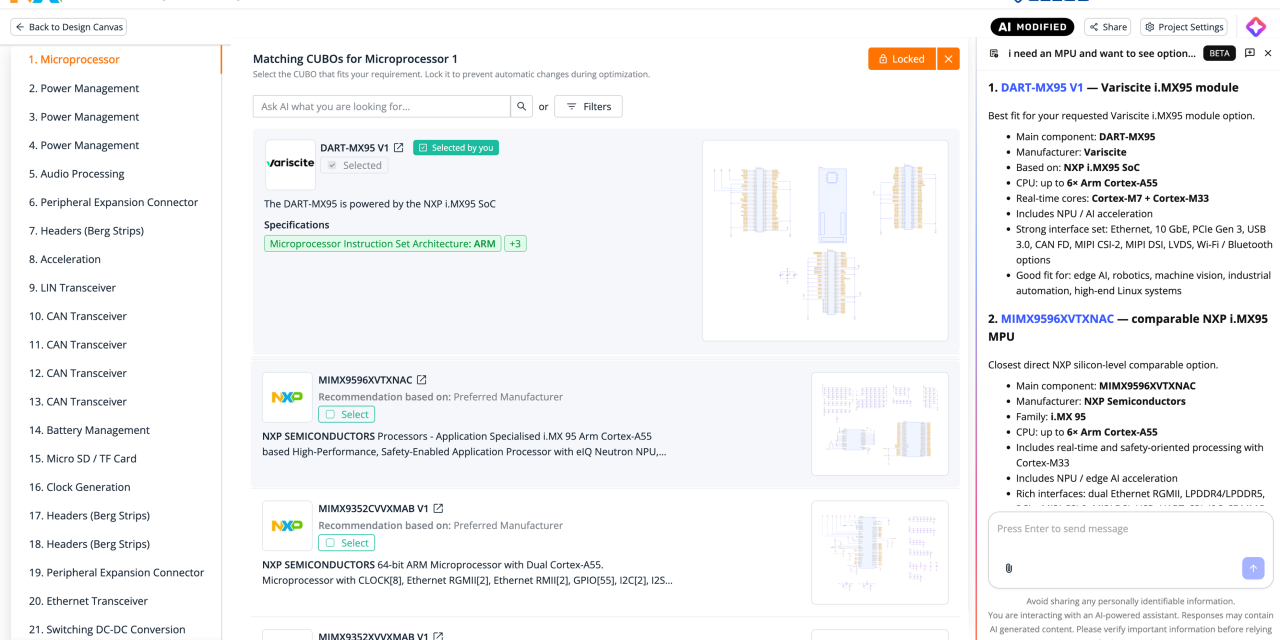Click the BETA badge in chat header
This screenshot has width=1280, height=640.
(1219, 53)
